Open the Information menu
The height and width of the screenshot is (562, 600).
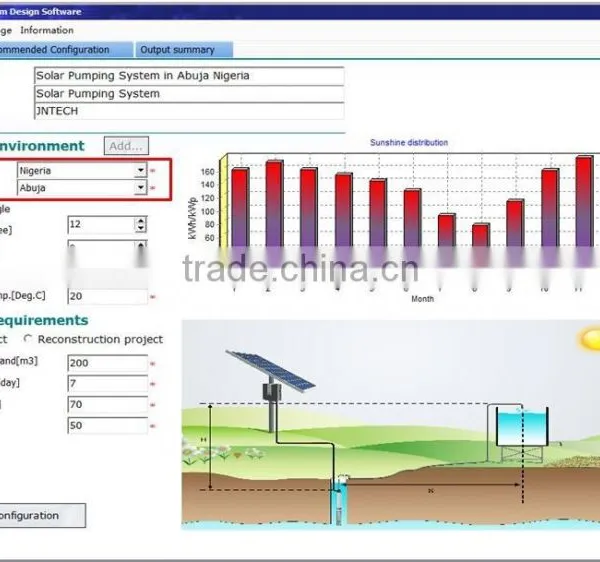coord(47,30)
